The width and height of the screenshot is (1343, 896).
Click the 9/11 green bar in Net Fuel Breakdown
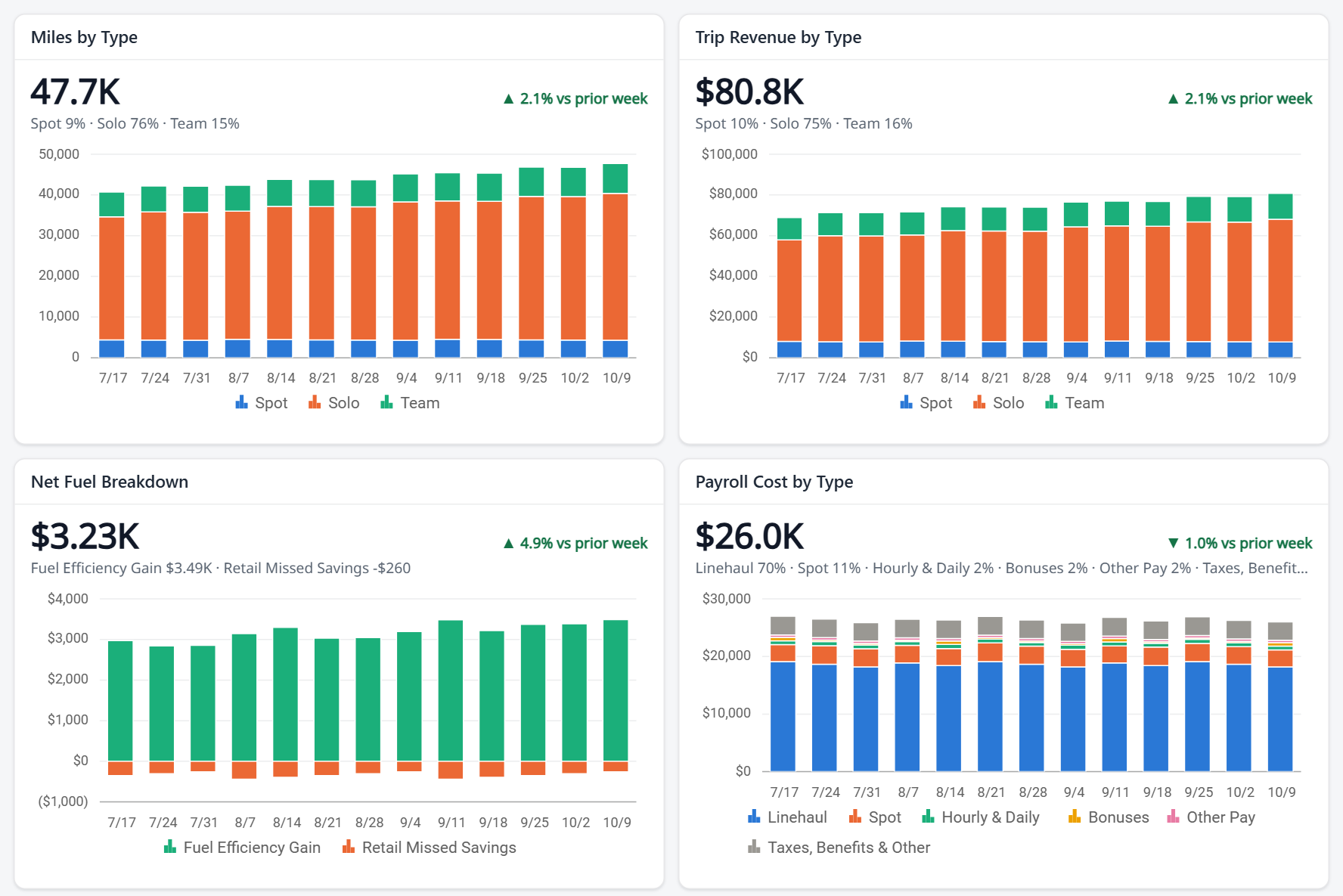(x=451, y=690)
